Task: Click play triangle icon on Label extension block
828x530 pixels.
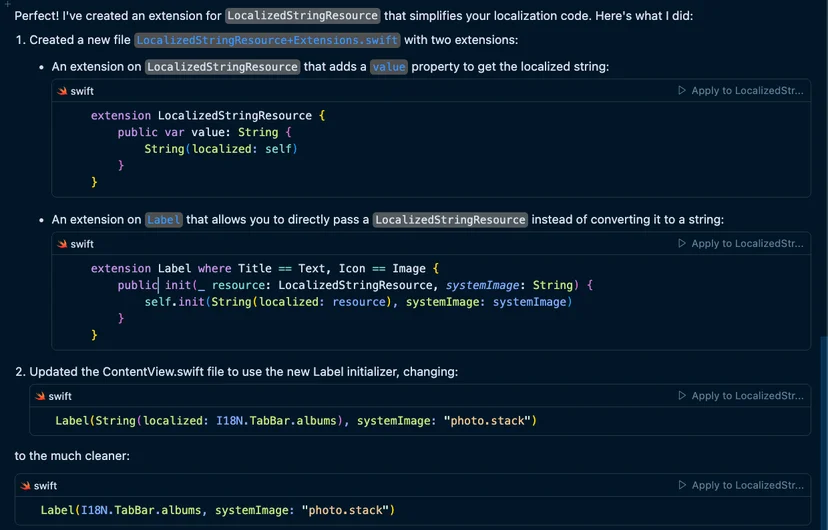Action: click(x=682, y=243)
